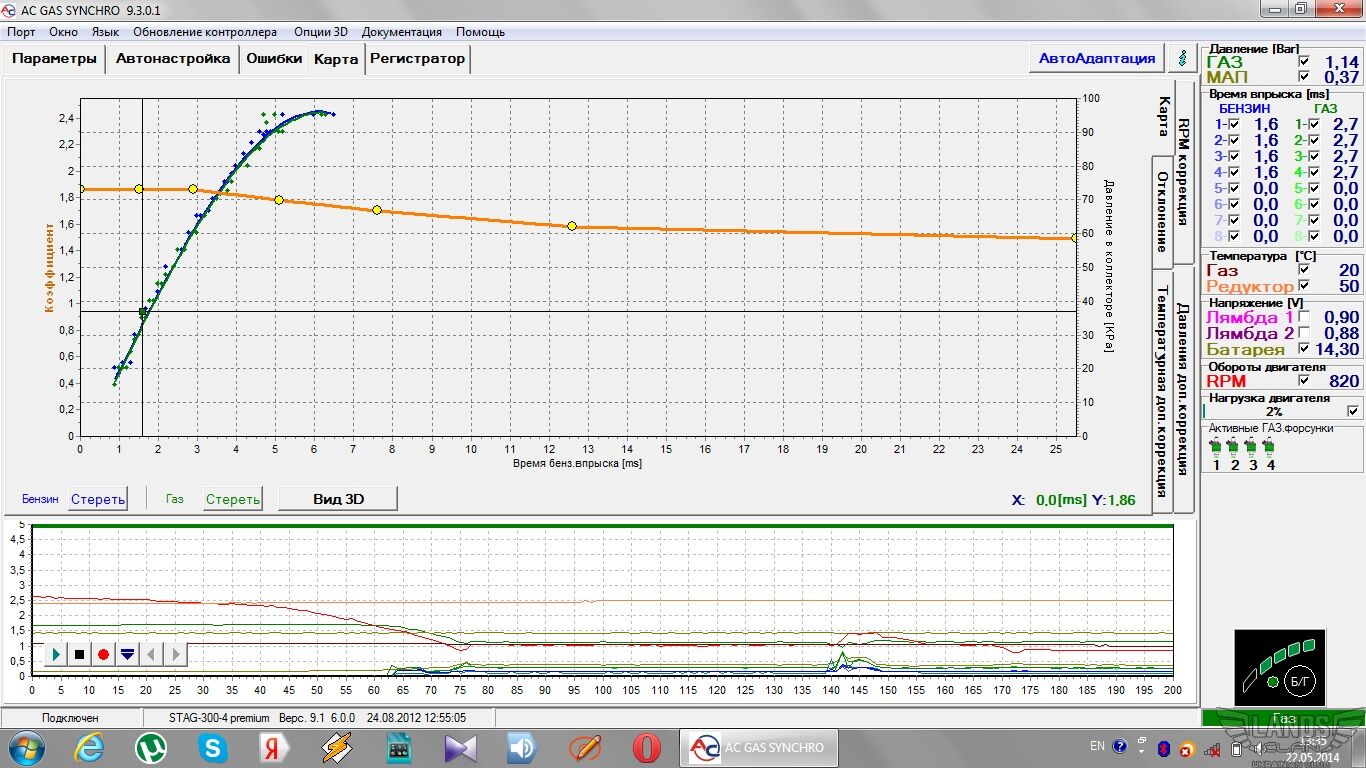Switch to the Автонастройка tab

tap(173, 59)
